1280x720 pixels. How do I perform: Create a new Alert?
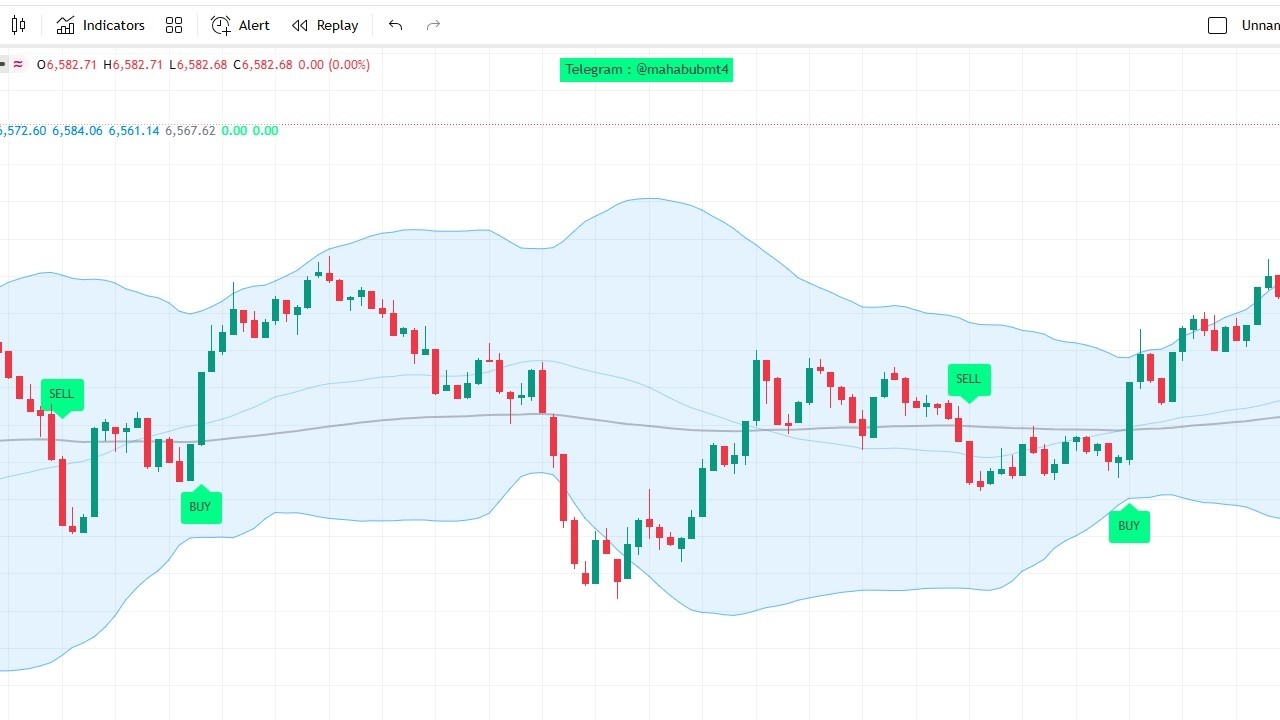pyautogui.click(x=240, y=25)
